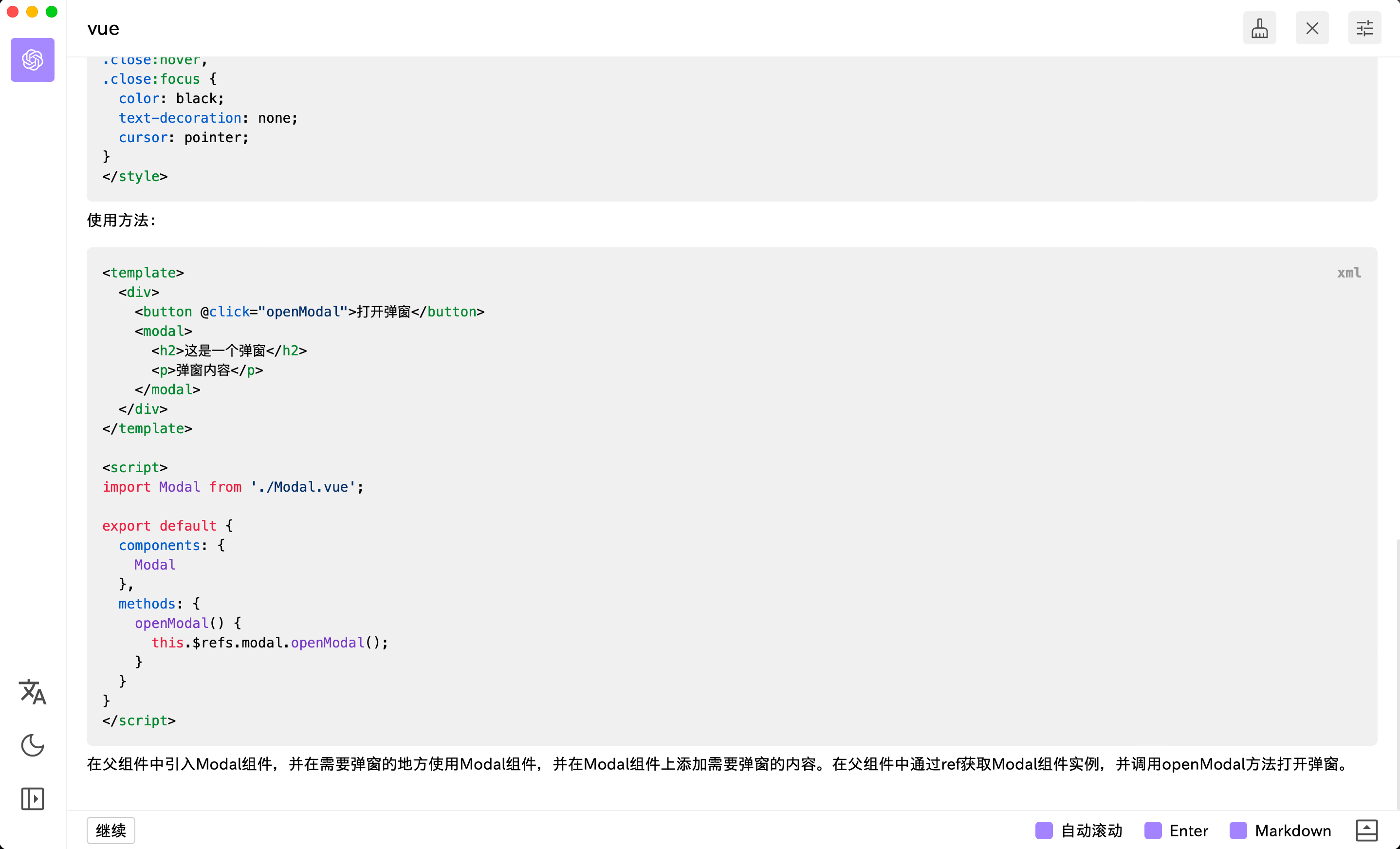Click the ChatGPT logo sidebar icon

coord(33,60)
